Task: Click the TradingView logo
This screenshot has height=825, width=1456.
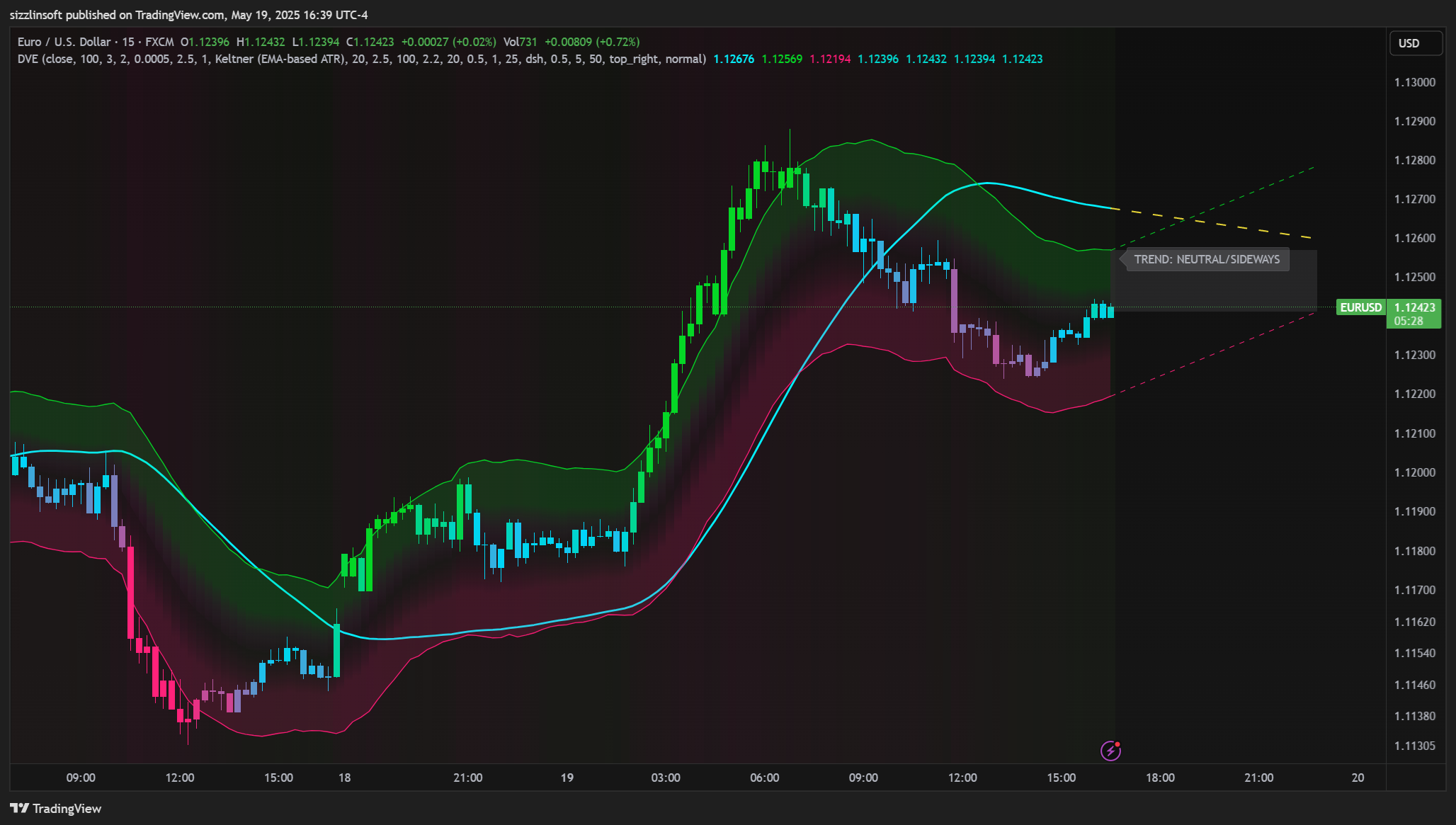Action: [56, 809]
